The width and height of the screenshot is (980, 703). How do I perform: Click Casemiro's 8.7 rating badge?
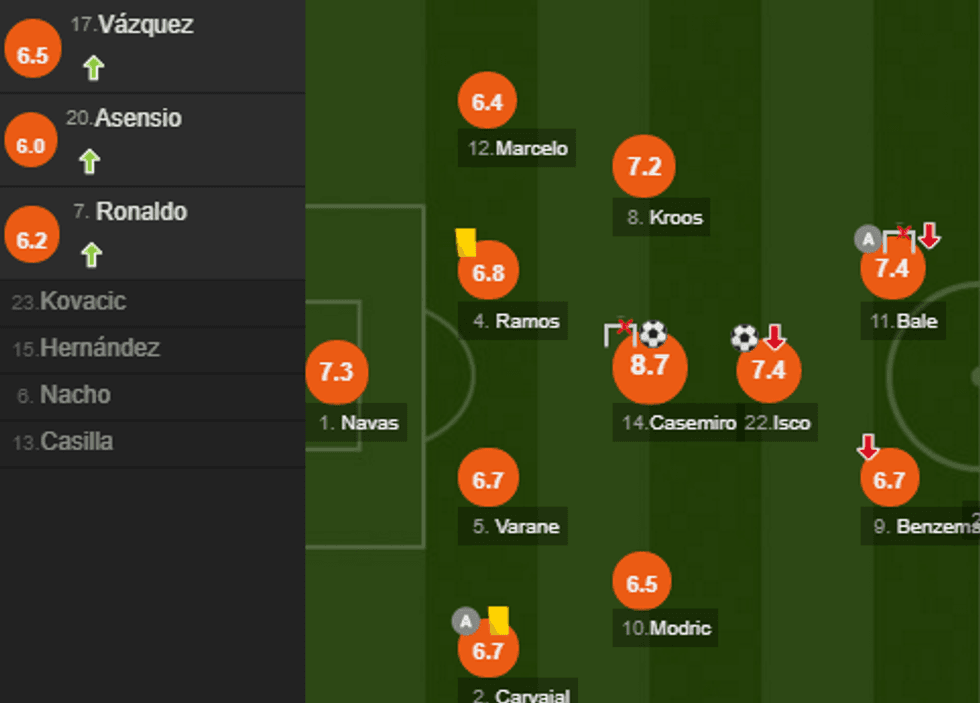pos(649,366)
